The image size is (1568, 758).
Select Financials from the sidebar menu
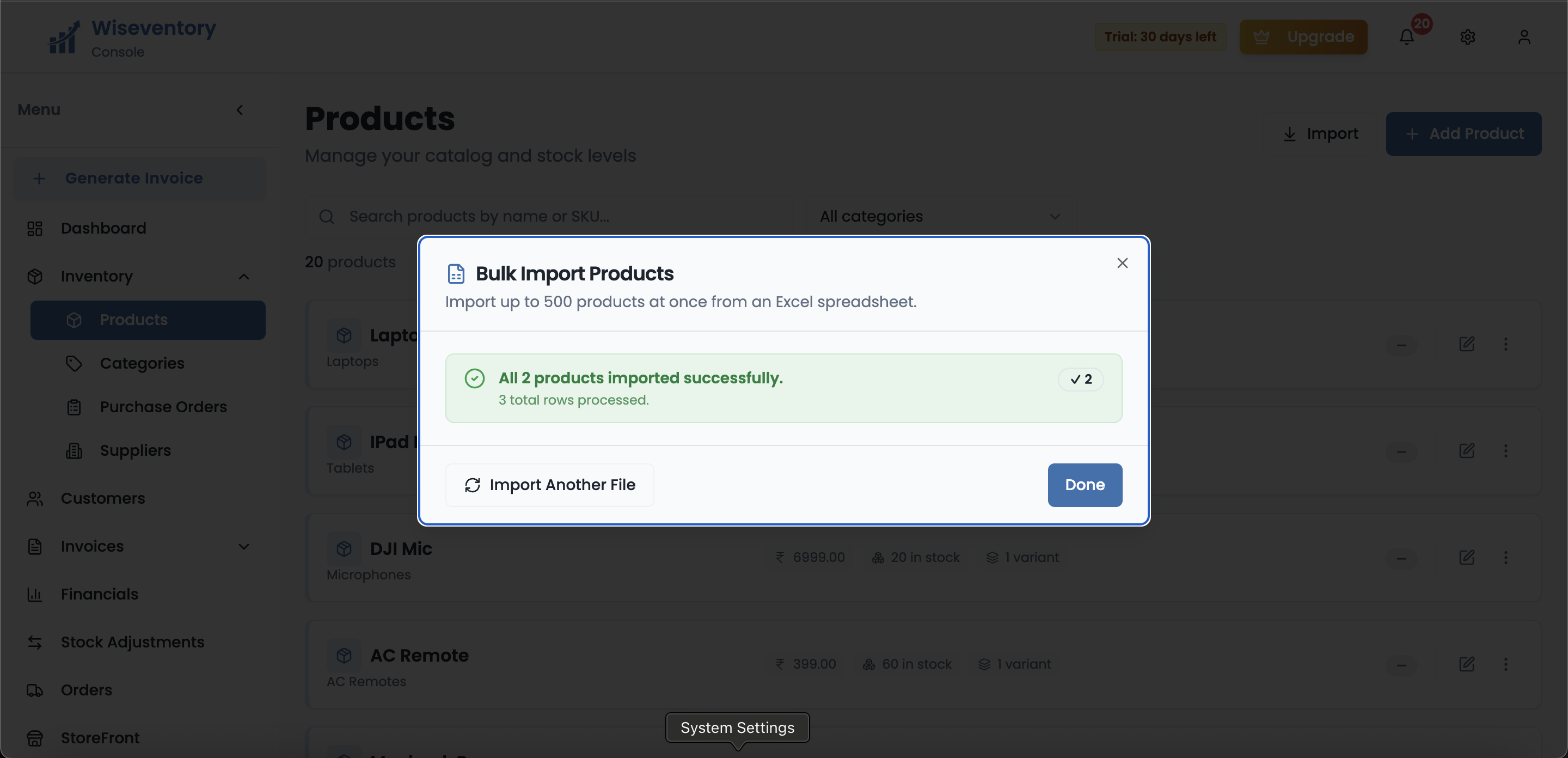pyautogui.click(x=100, y=594)
